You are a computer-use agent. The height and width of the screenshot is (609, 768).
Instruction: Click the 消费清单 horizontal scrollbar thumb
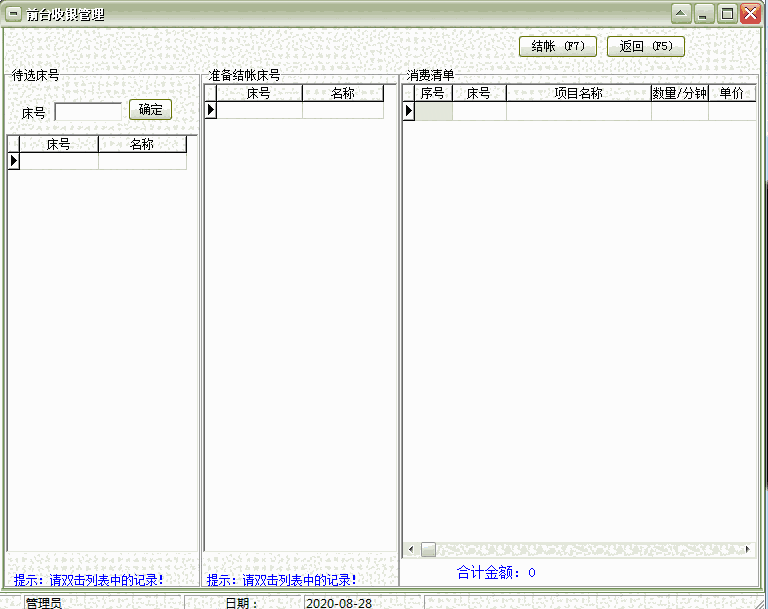[428, 549]
